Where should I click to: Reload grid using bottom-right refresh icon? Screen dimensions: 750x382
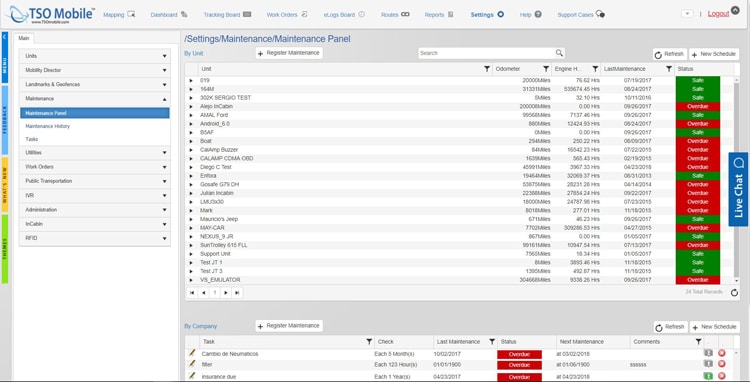734,293
